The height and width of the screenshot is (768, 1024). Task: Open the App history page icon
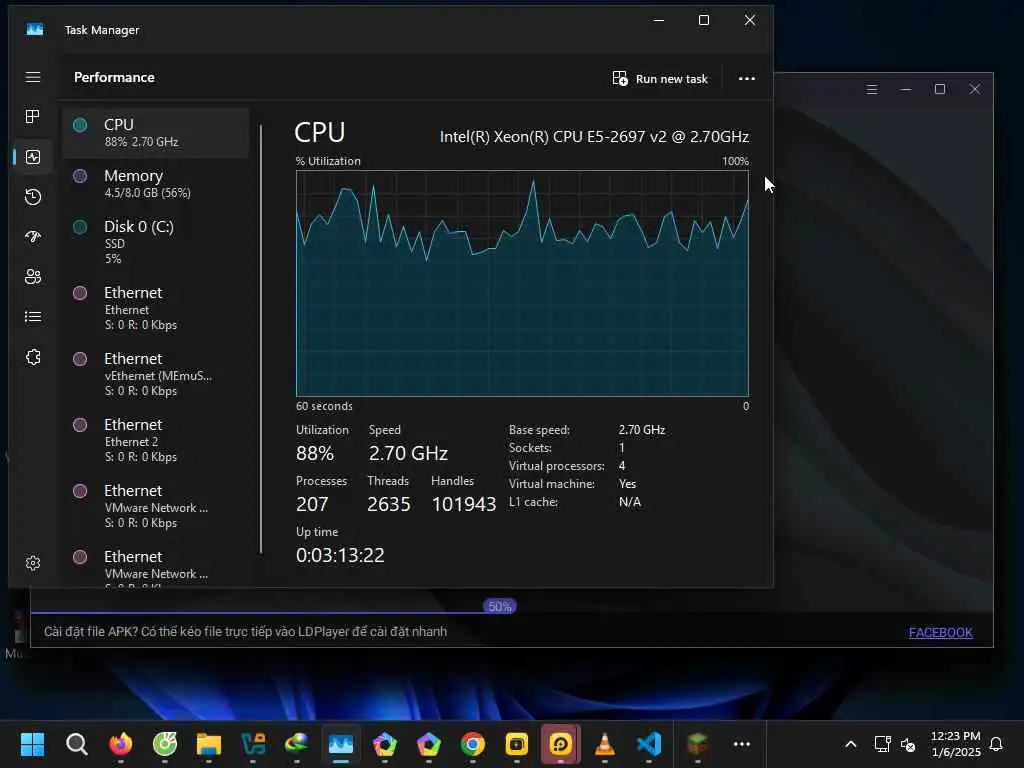coord(33,197)
